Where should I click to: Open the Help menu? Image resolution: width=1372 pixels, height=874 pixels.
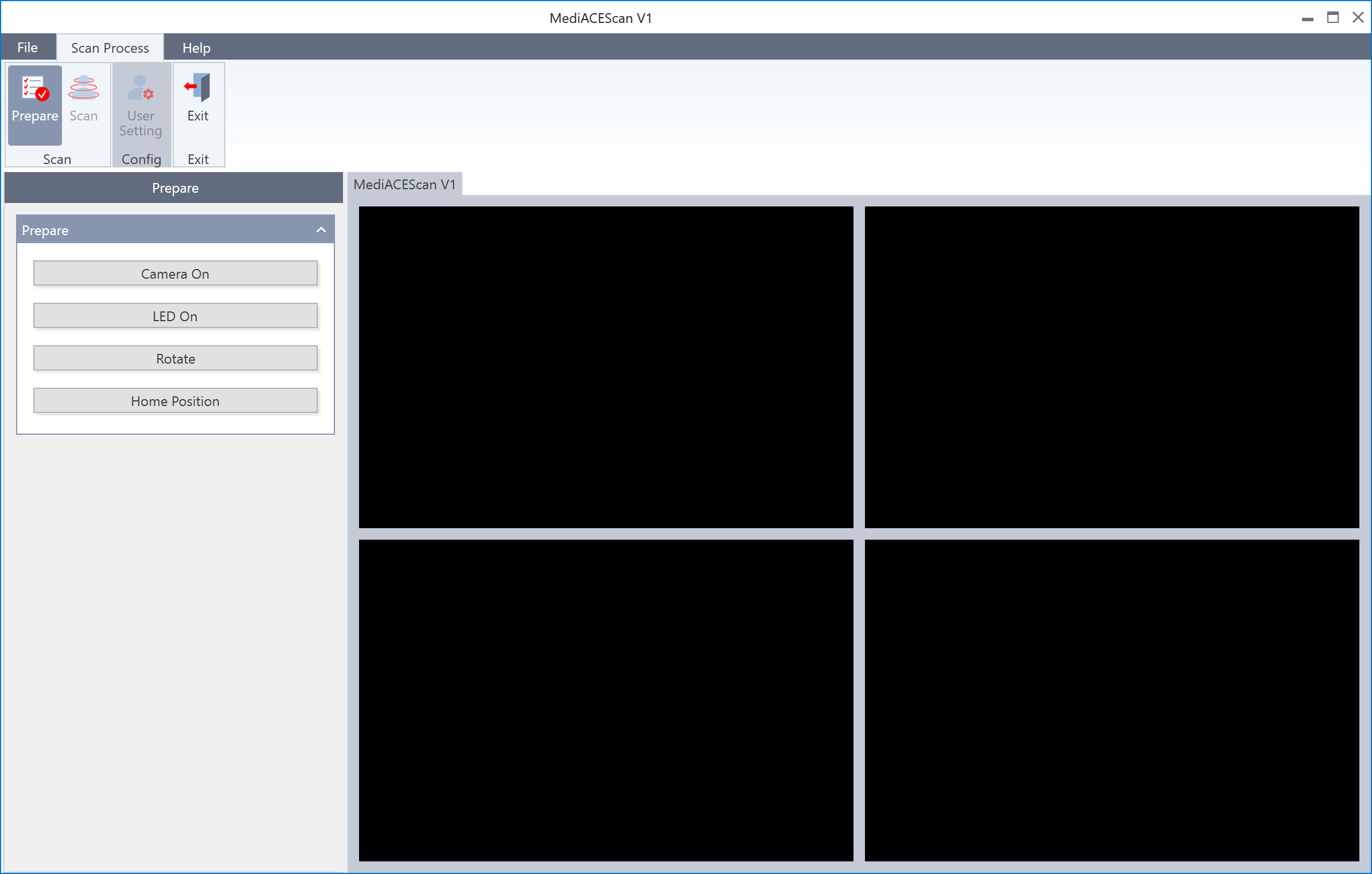(x=196, y=48)
